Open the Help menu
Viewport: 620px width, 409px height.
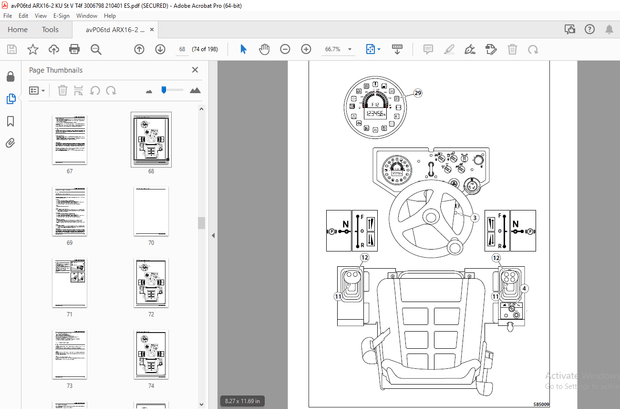click(x=110, y=16)
